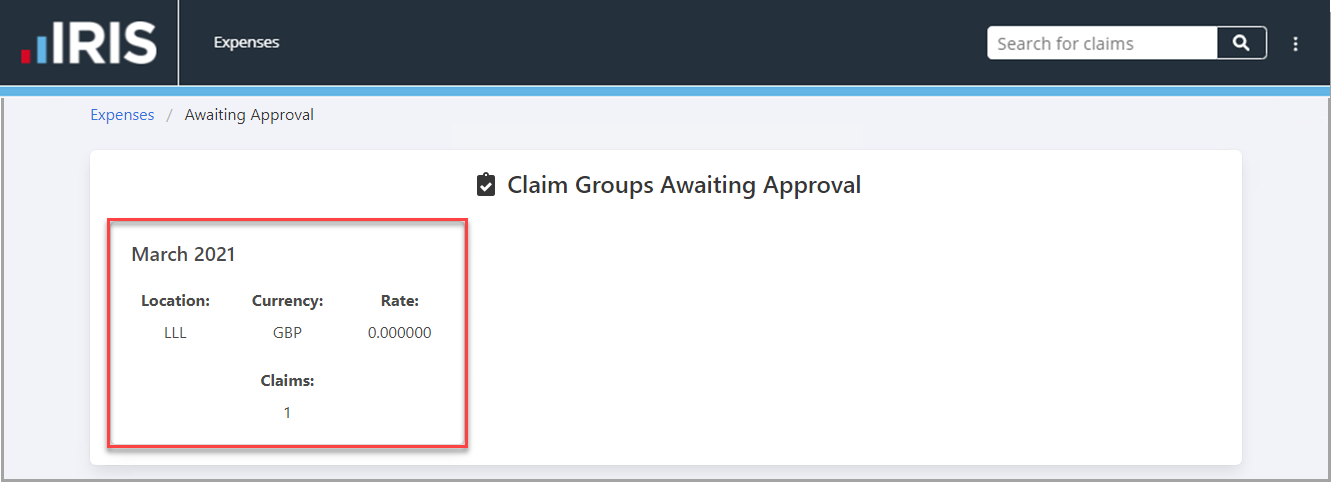The width and height of the screenshot is (1331, 482).
Task: Click the Location label in the card
Action: (x=175, y=300)
